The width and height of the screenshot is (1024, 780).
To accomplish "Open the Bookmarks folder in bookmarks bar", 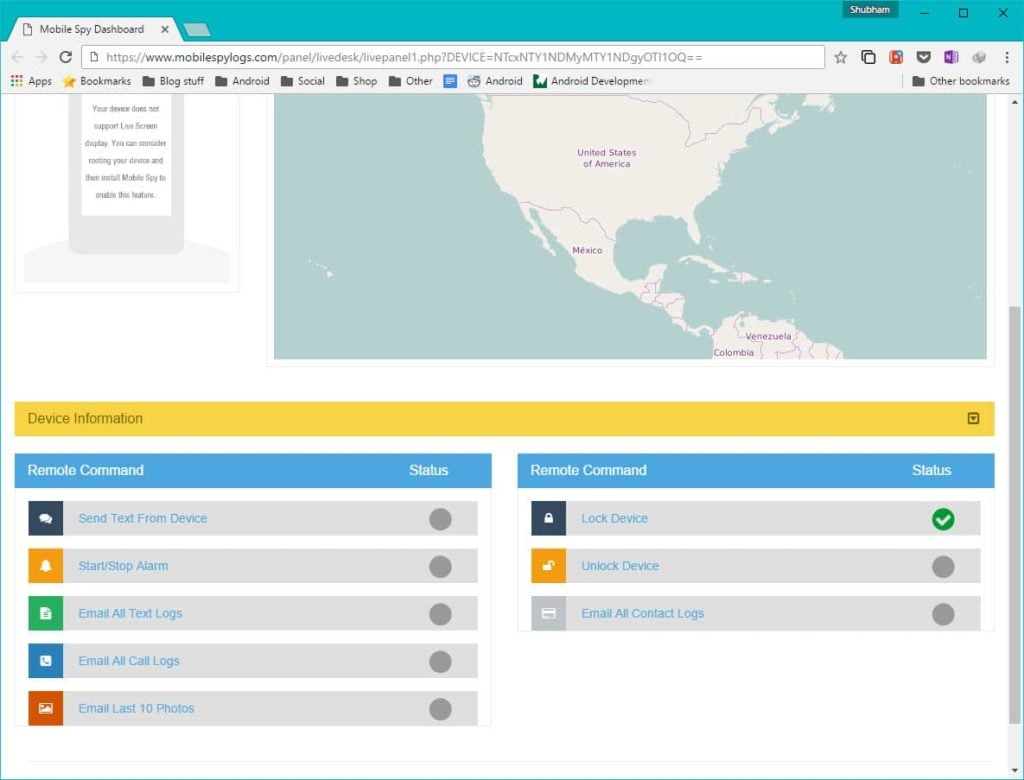I will pos(97,81).
